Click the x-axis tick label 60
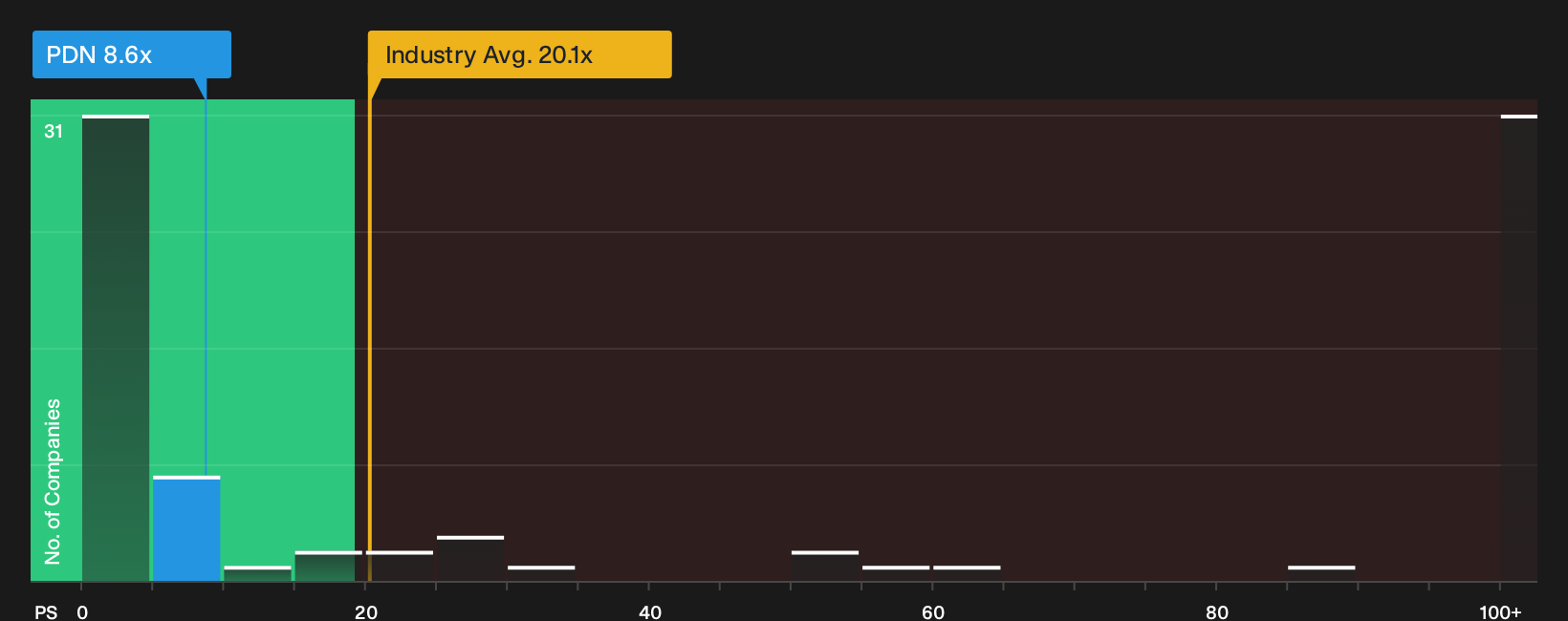Viewport: 1568px width, 621px height. tap(933, 612)
